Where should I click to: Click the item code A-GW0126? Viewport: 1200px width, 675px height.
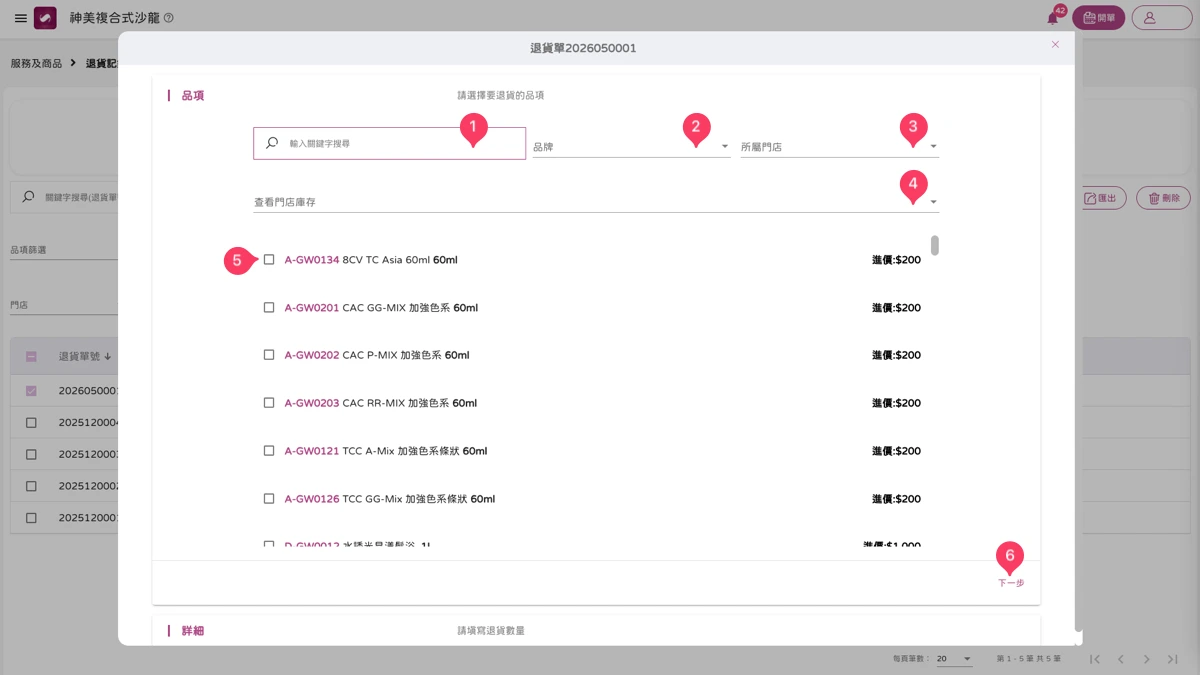point(312,499)
